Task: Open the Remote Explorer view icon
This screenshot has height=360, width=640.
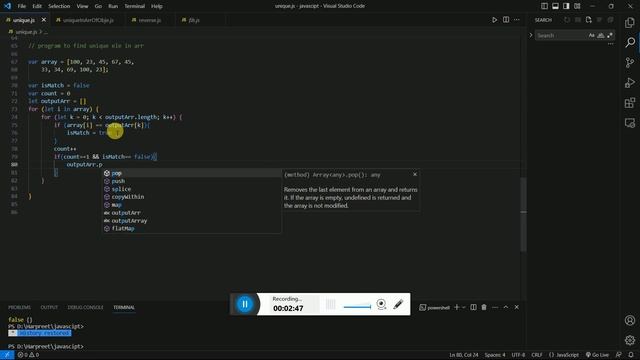Action: [x=630, y=122]
